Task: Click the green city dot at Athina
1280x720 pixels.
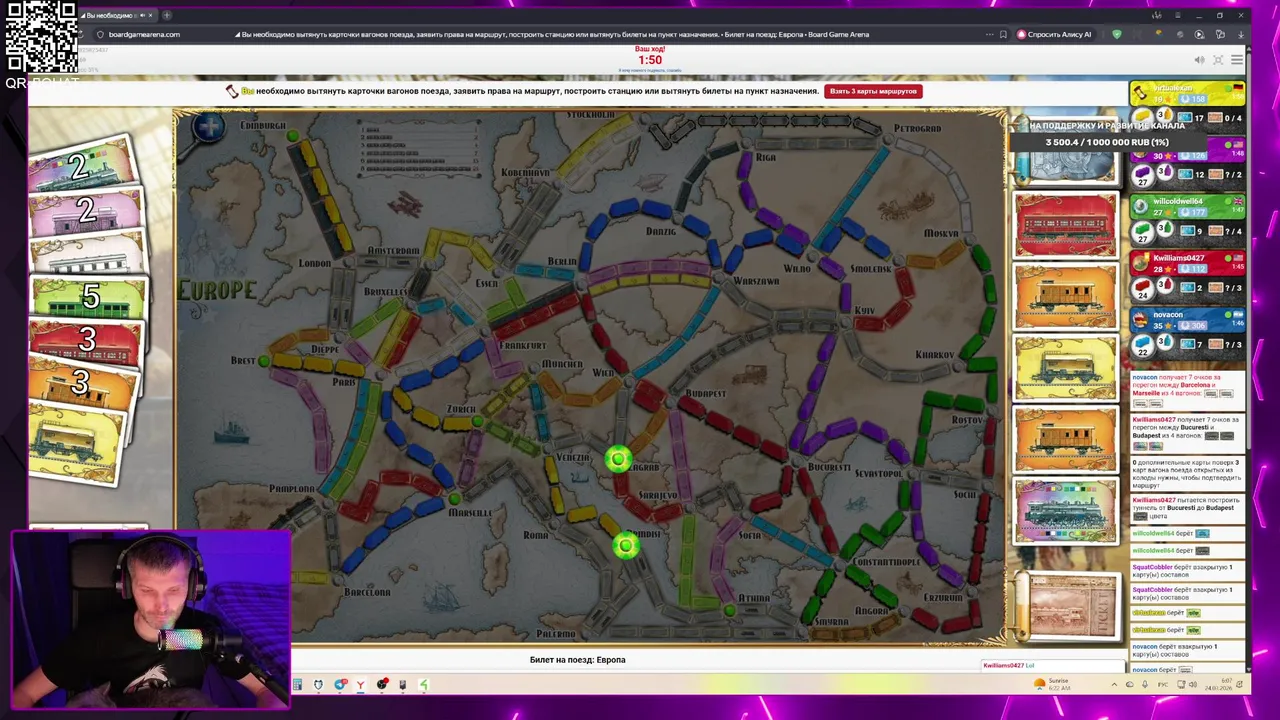Action: tap(729, 610)
